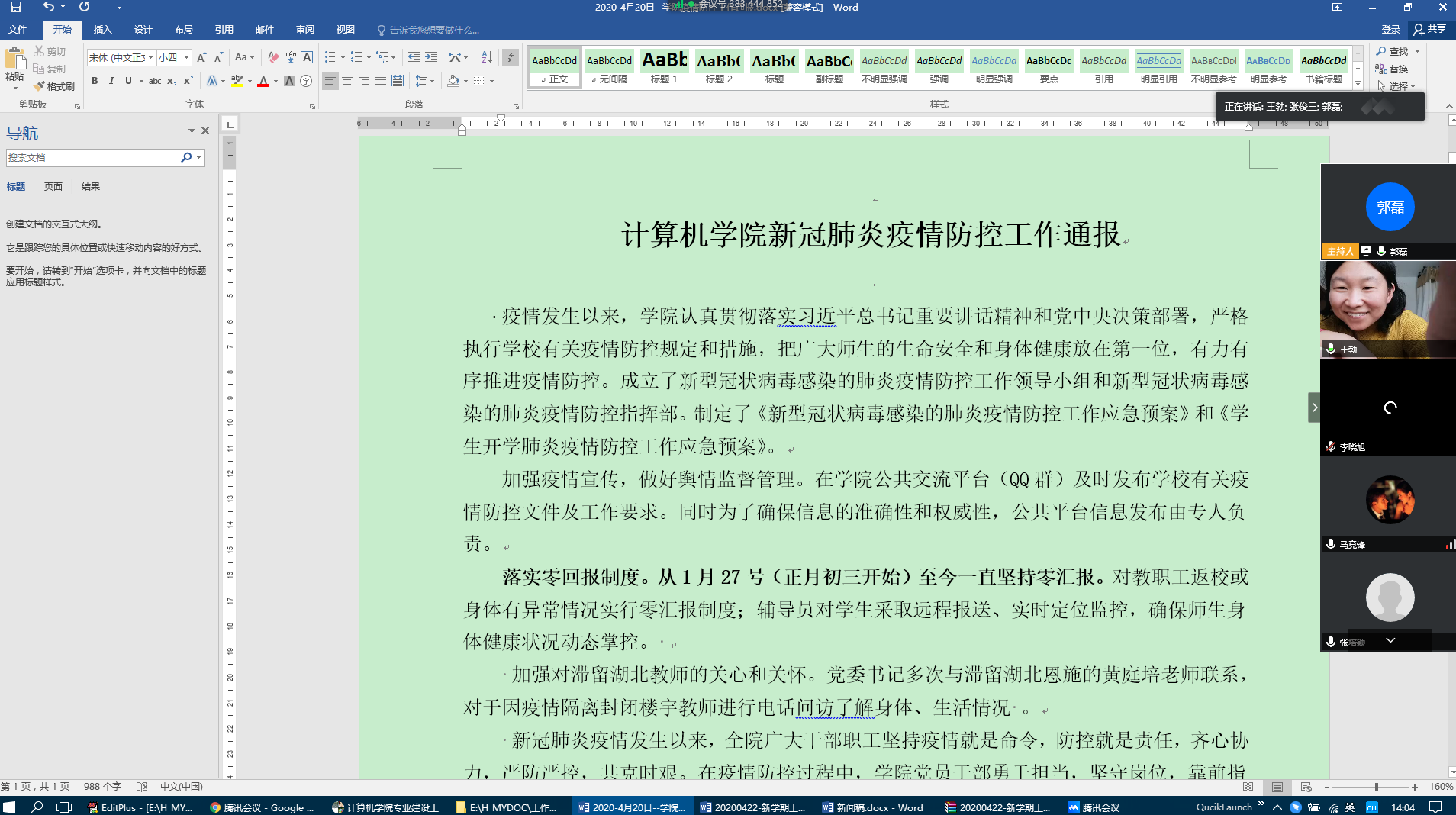The height and width of the screenshot is (815, 1456).
Task: Click zoom out minus button
Action: pos(1327,787)
